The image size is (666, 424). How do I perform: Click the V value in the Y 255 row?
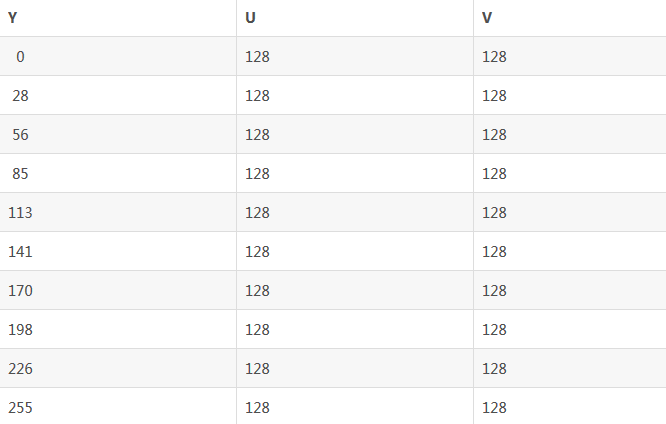(x=494, y=408)
